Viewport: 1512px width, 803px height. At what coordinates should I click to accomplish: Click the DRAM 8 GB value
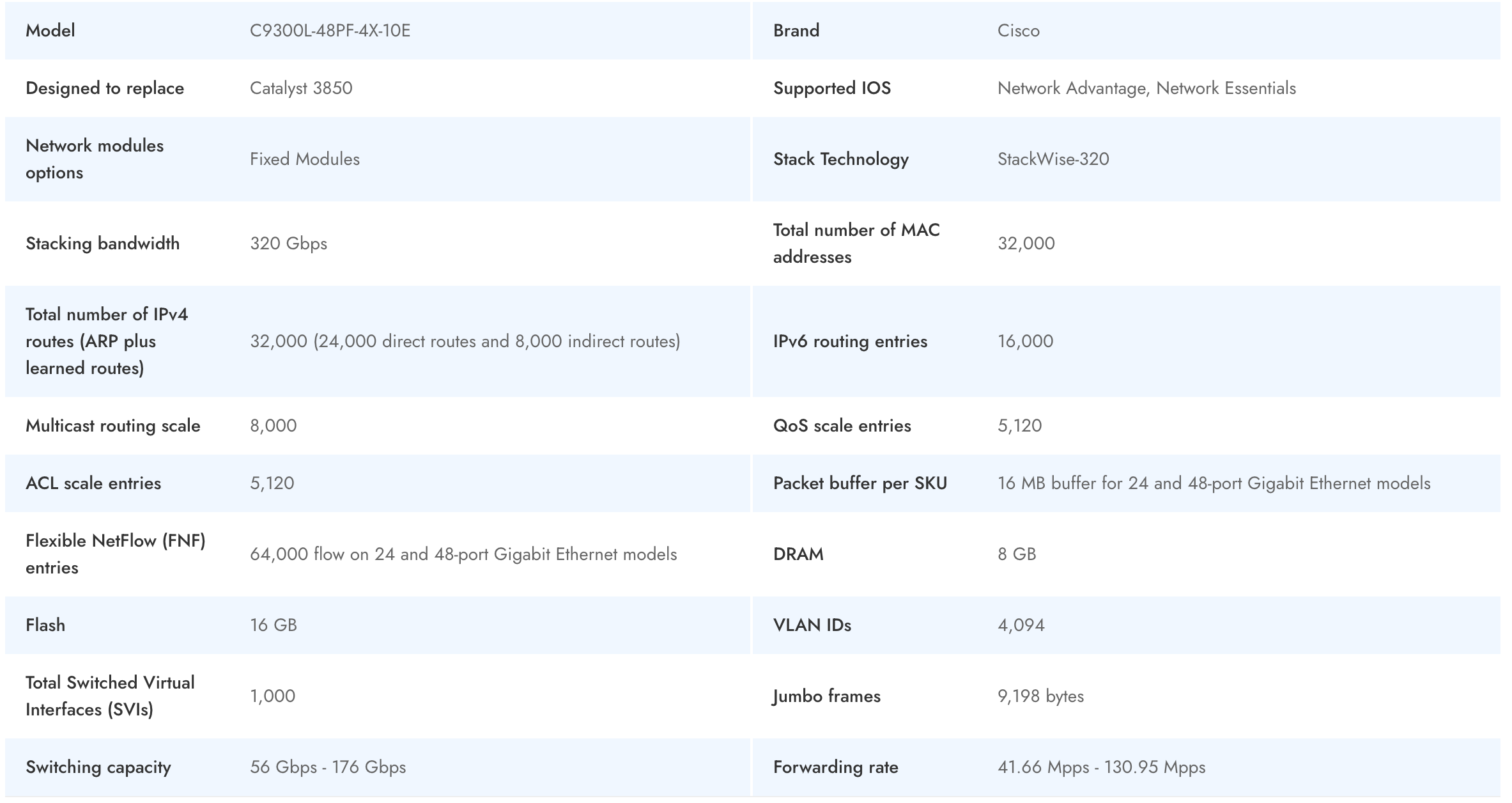pyautogui.click(x=1017, y=554)
